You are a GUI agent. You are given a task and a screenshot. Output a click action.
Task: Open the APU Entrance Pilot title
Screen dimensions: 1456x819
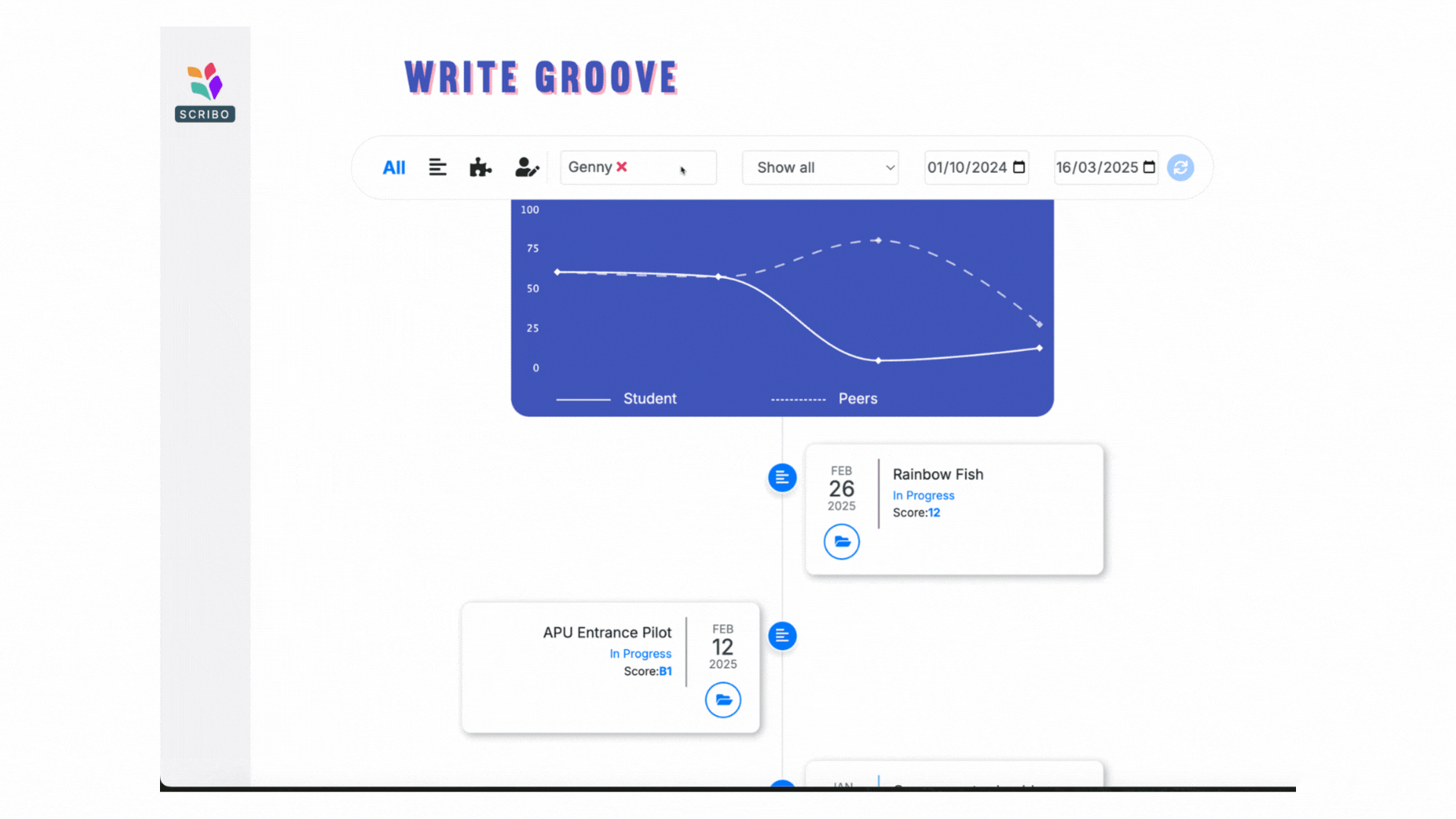[x=607, y=632]
